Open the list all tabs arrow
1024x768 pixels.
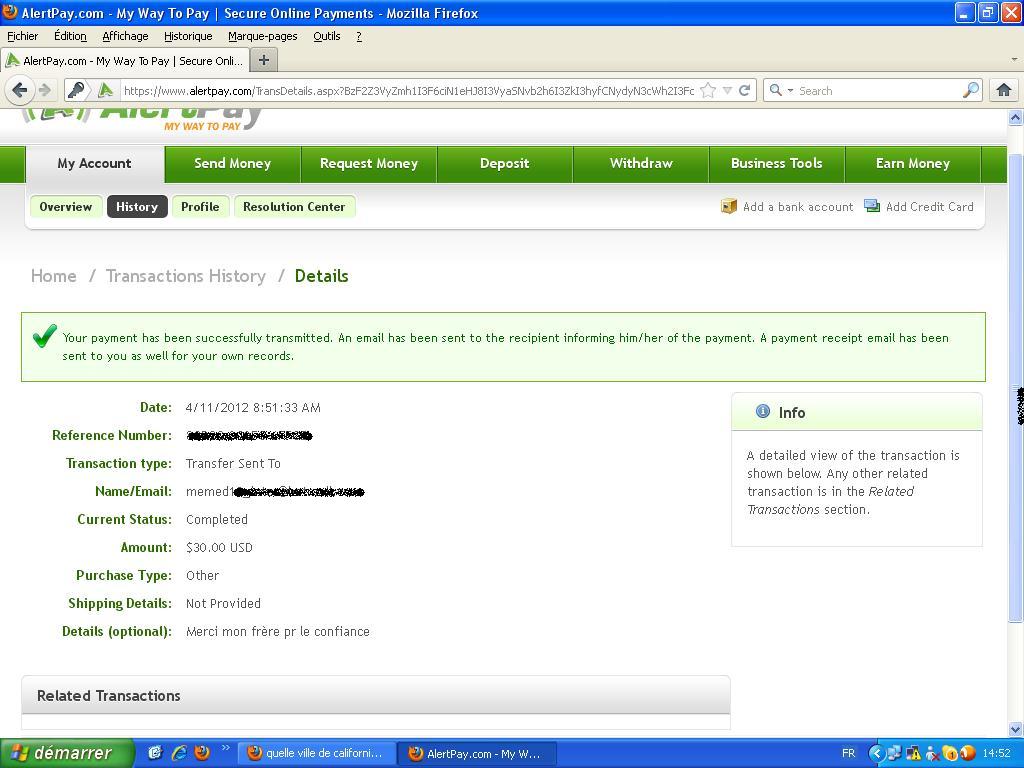coord(1014,60)
